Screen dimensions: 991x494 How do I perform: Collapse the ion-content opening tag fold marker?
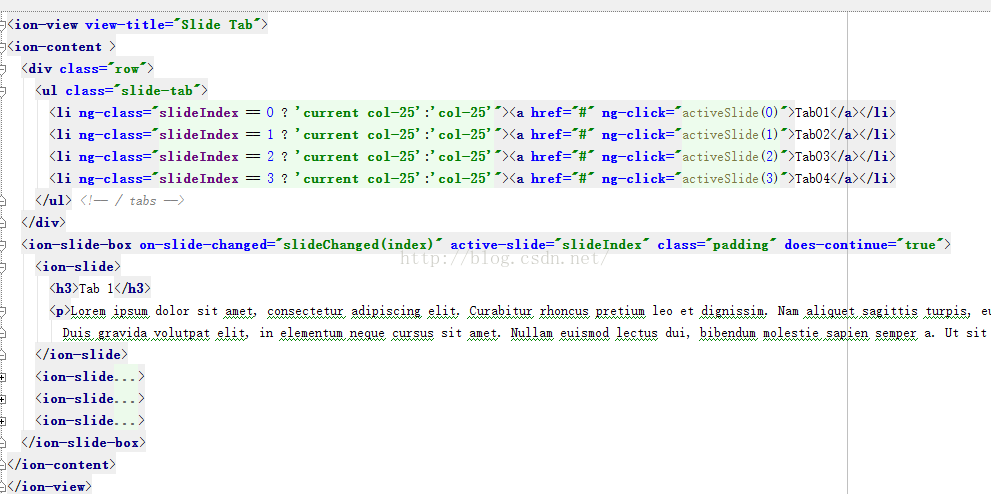click(x=3, y=47)
